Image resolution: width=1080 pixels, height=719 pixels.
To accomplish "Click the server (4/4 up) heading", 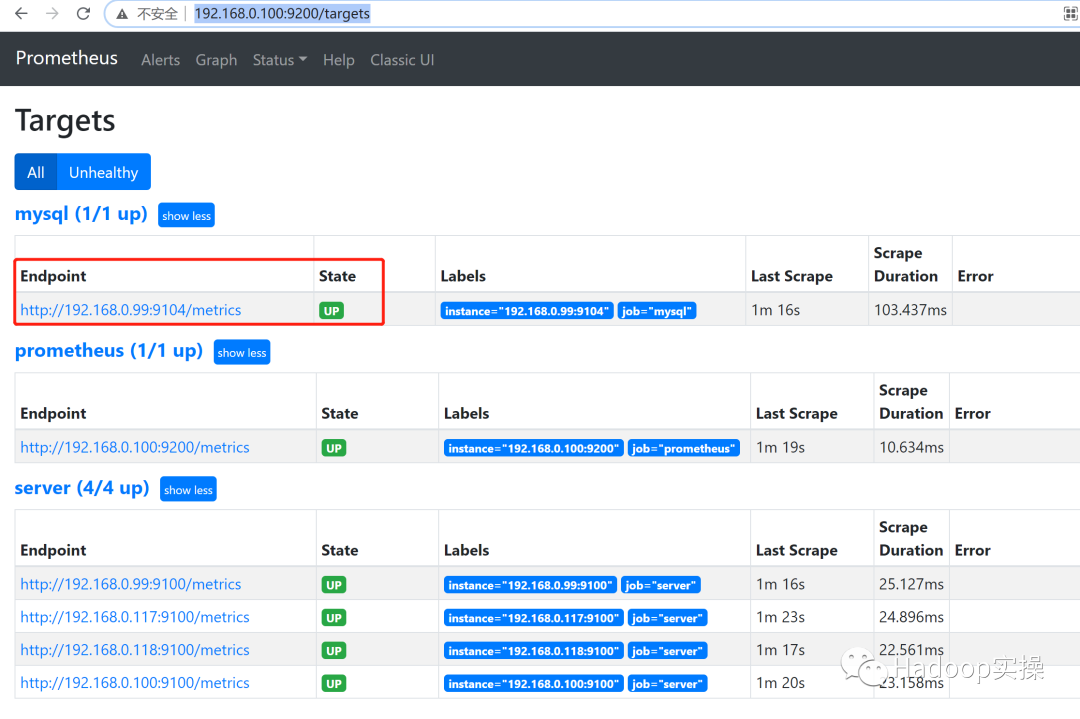I will 82,488.
